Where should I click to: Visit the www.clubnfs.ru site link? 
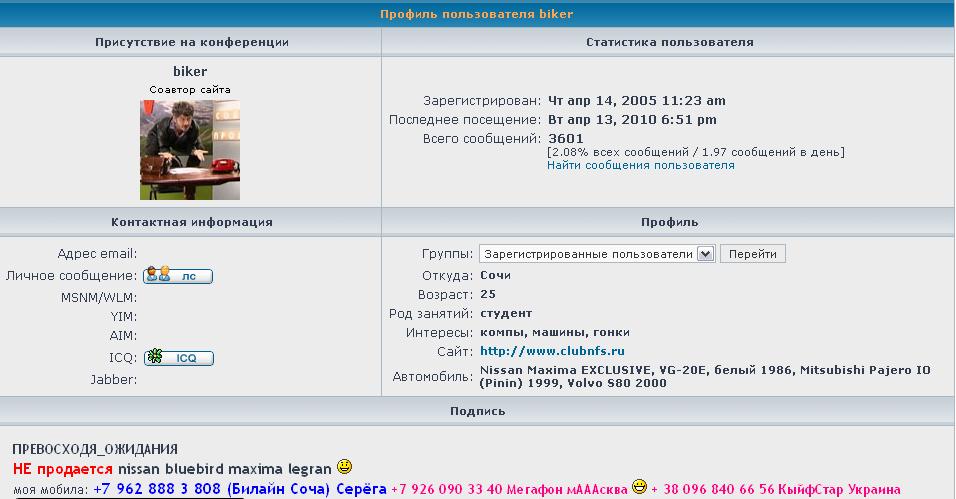(x=552, y=351)
